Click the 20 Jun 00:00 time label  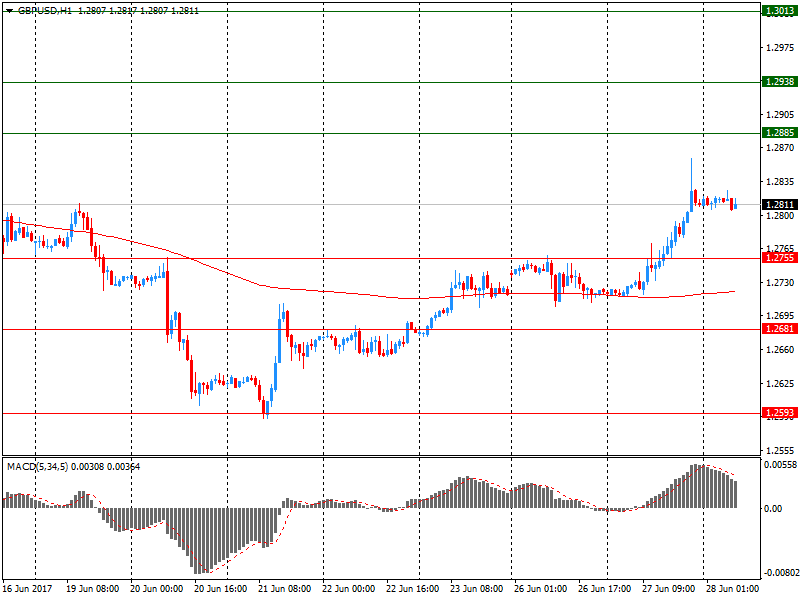tap(156, 589)
